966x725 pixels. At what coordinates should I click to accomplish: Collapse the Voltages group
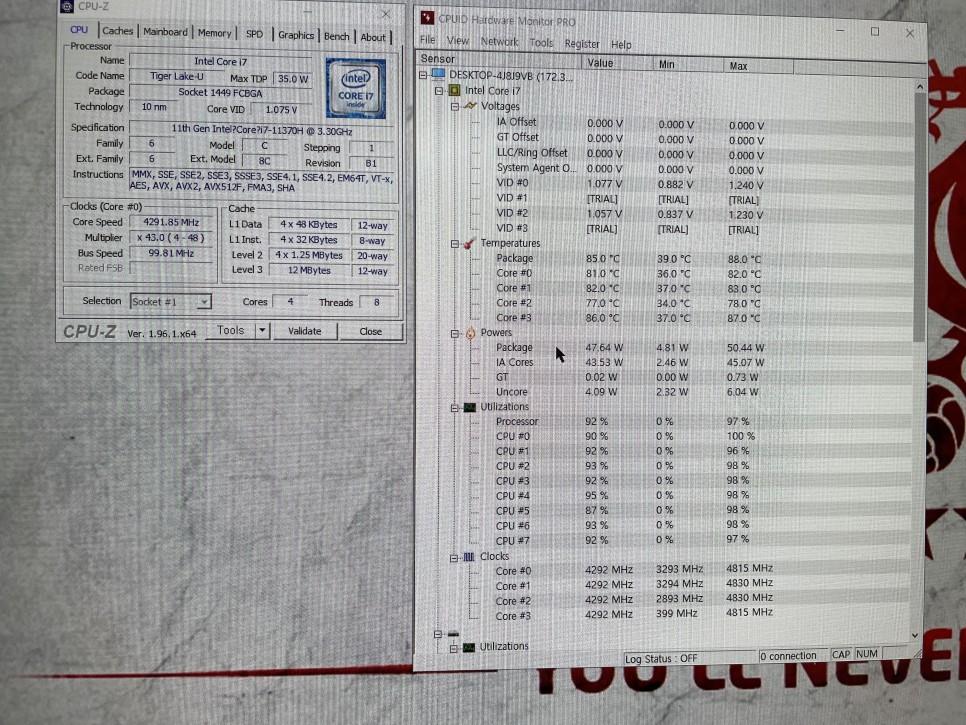(455, 107)
